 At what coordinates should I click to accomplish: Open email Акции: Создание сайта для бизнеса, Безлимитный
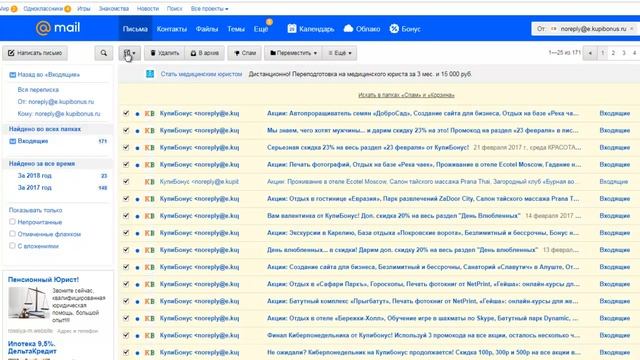[x=423, y=267]
